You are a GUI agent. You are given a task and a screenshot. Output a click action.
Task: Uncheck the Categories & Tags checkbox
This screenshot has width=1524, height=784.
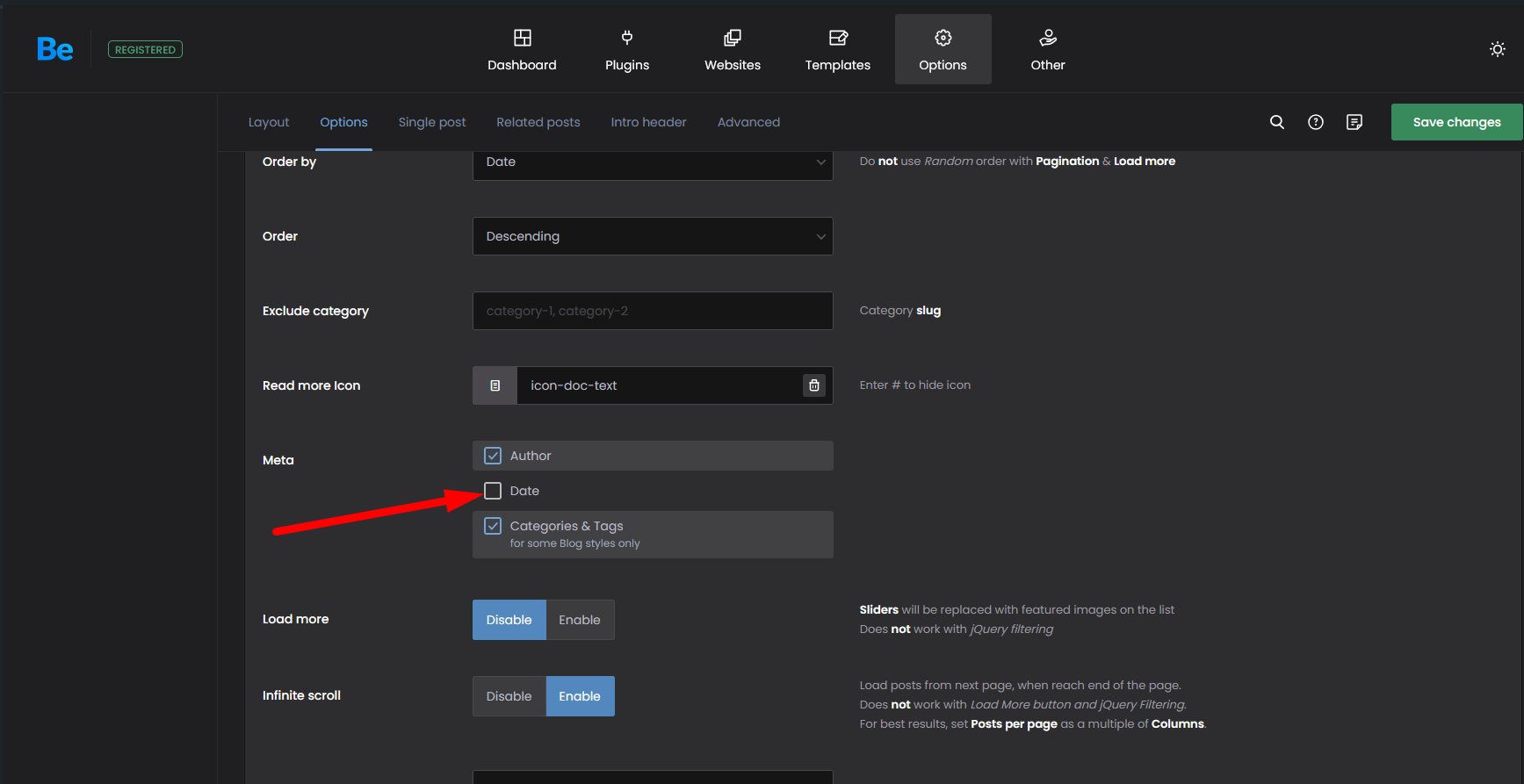(493, 526)
